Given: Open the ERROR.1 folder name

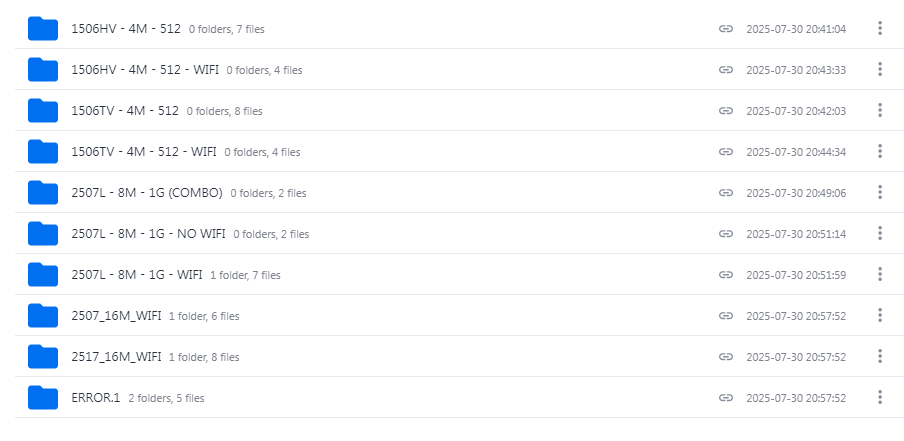Looking at the screenshot, I should pos(96,398).
